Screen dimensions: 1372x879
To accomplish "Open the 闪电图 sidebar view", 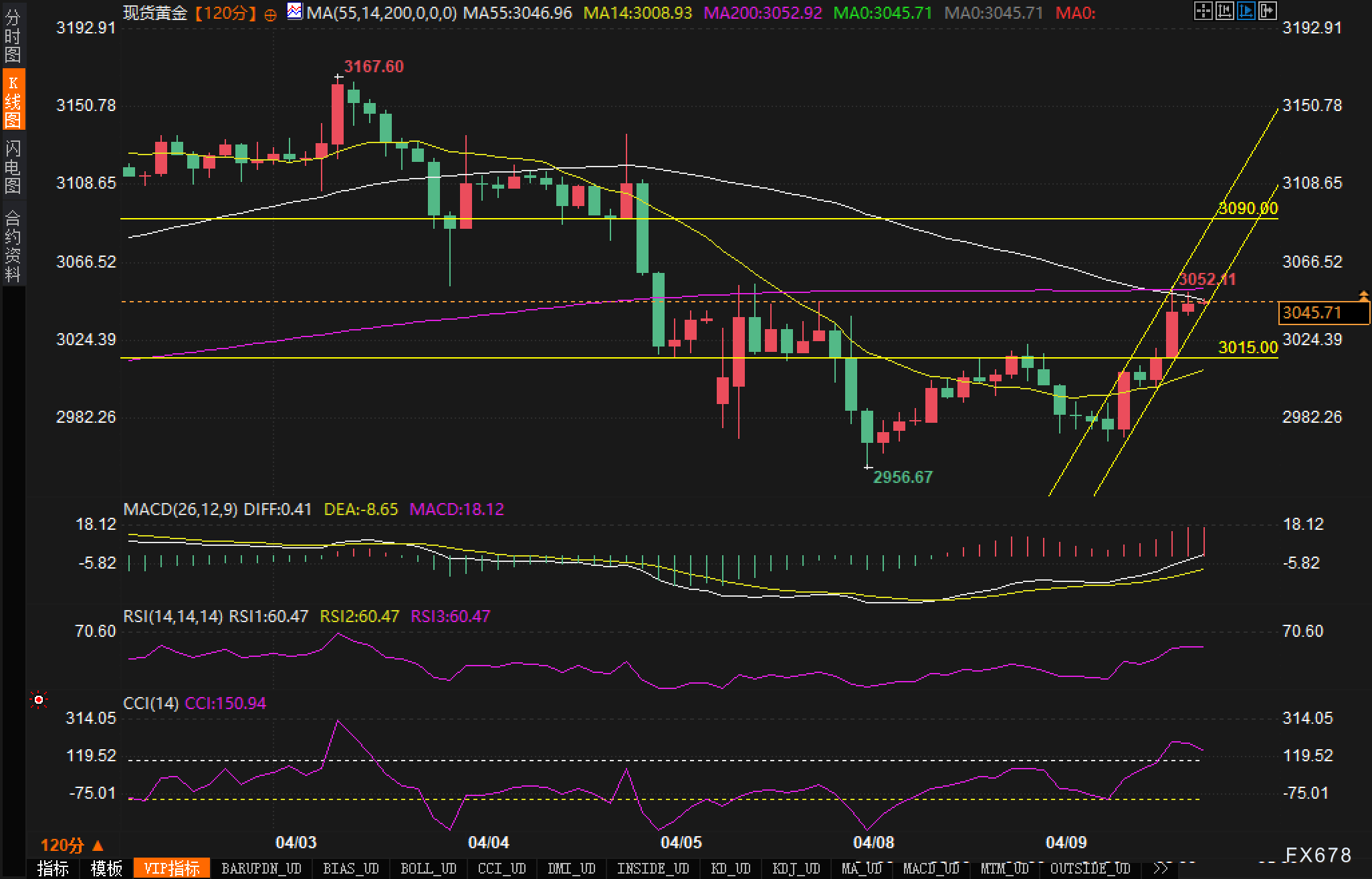I will (x=13, y=167).
